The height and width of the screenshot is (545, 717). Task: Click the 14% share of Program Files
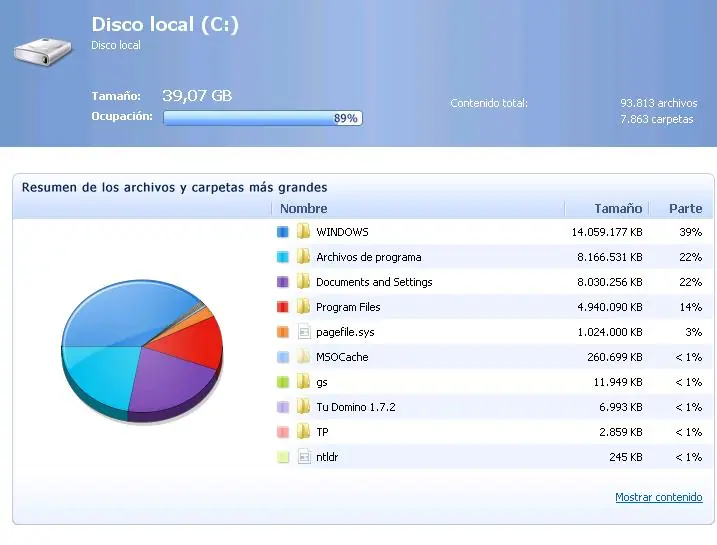[690, 307]
